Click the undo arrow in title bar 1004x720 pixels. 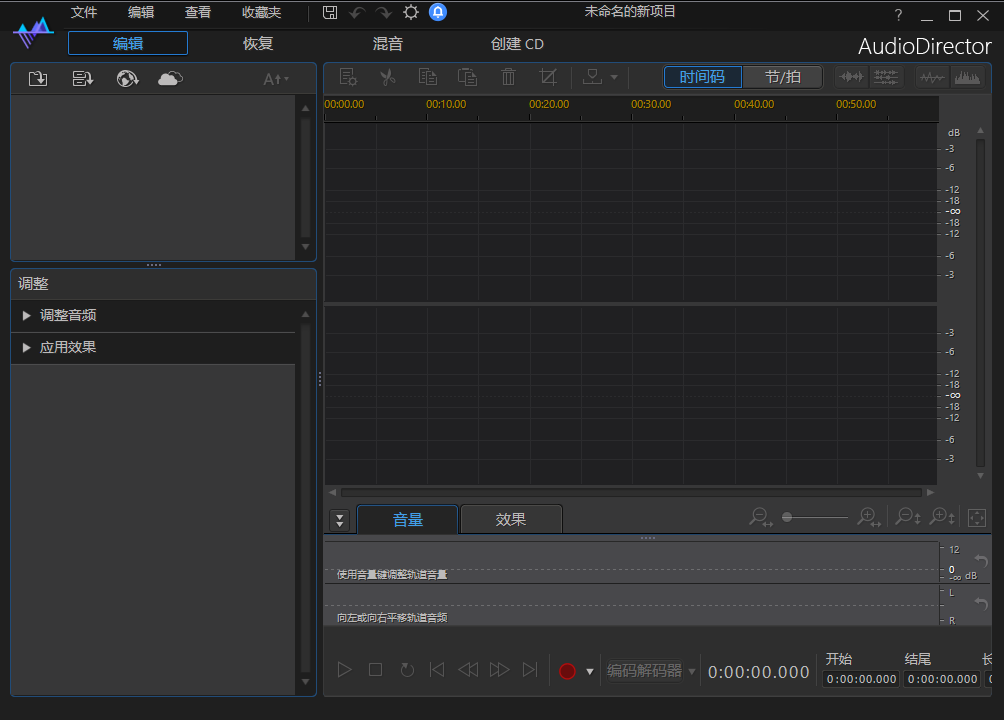point(357,12)
